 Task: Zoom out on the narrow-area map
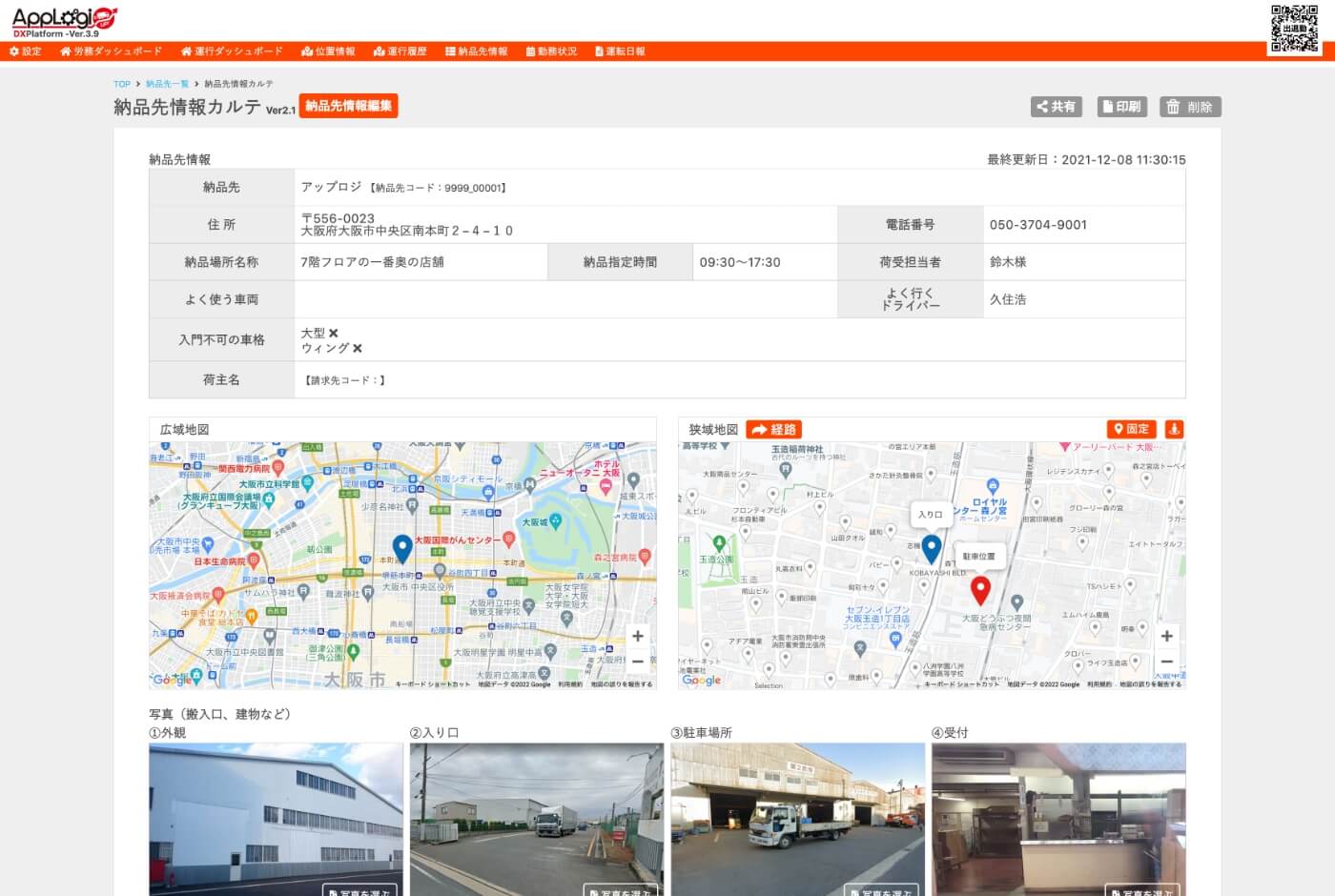coord(1166,662)
